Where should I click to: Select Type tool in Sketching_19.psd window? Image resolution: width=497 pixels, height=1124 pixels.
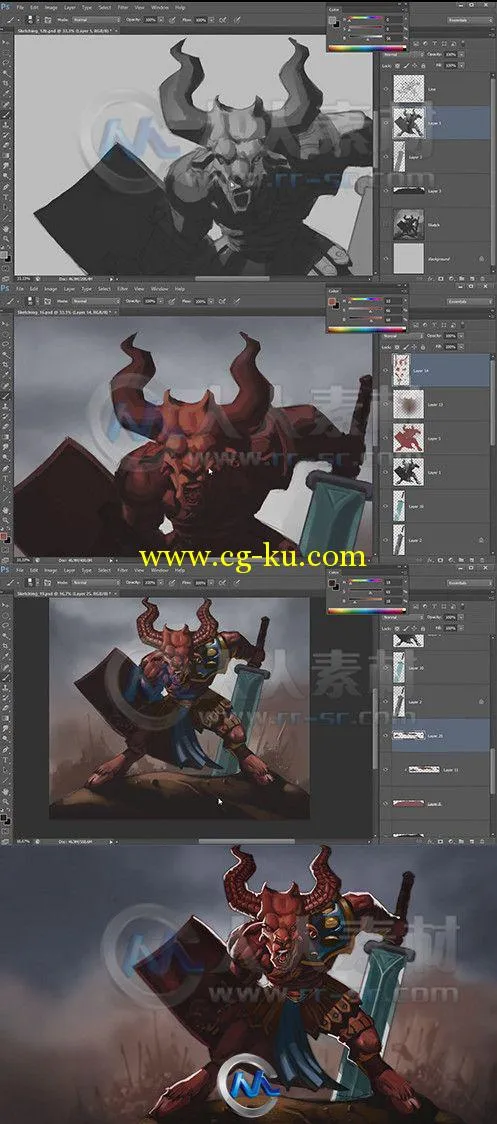point(6,759)
